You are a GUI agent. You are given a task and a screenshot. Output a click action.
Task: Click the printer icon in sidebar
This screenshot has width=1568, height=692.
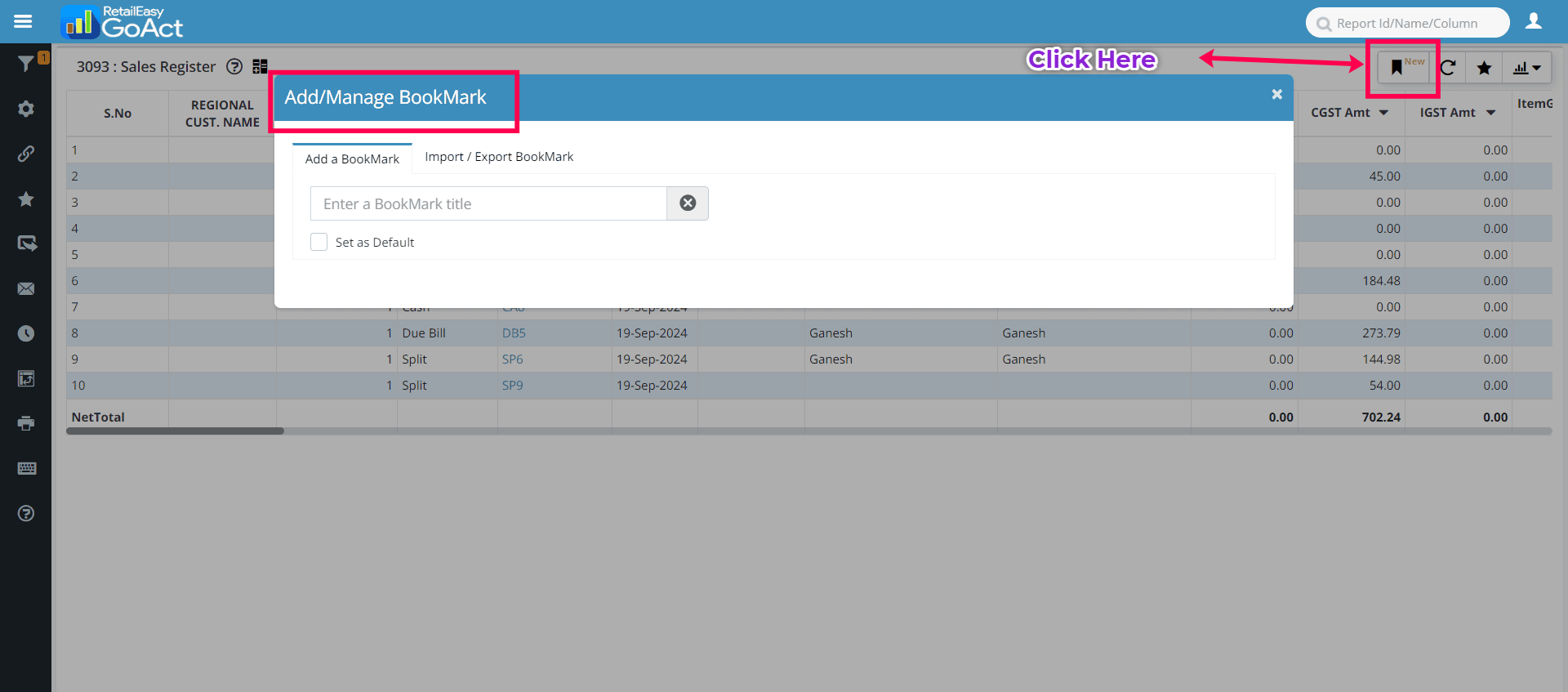click(x=26, y=423)
